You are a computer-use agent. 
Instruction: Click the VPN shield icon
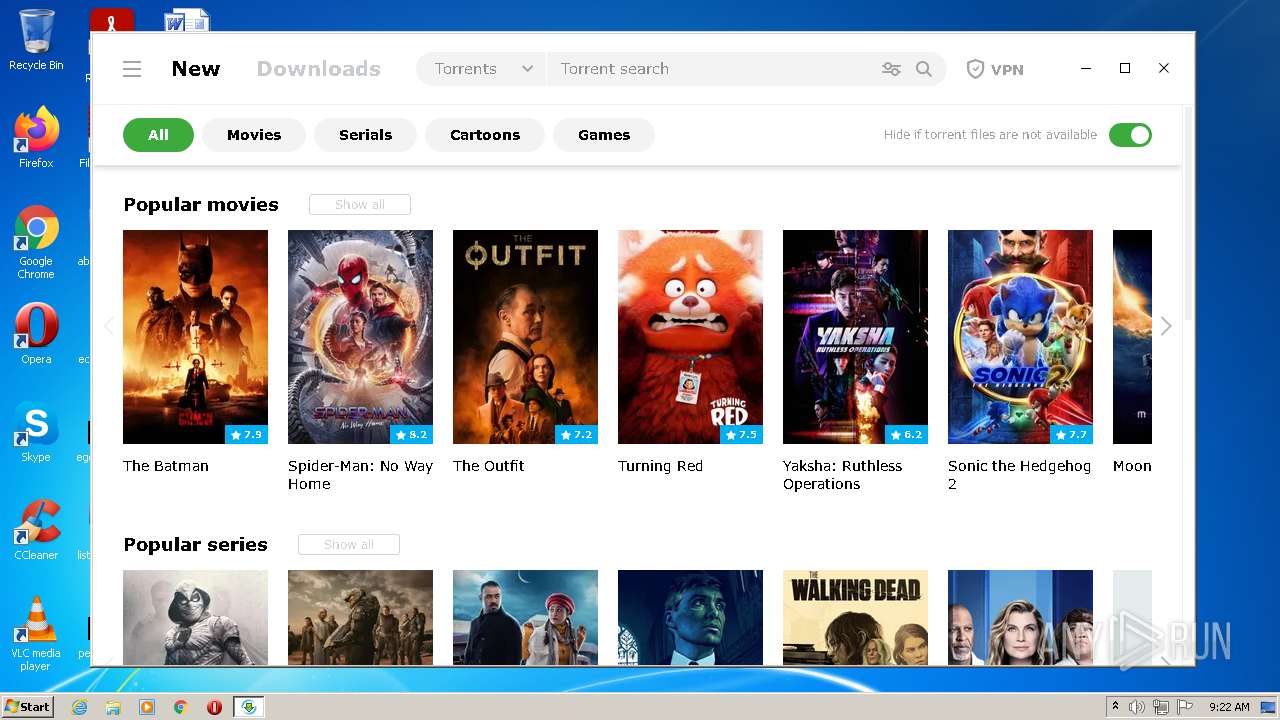(x=975, y=69)
